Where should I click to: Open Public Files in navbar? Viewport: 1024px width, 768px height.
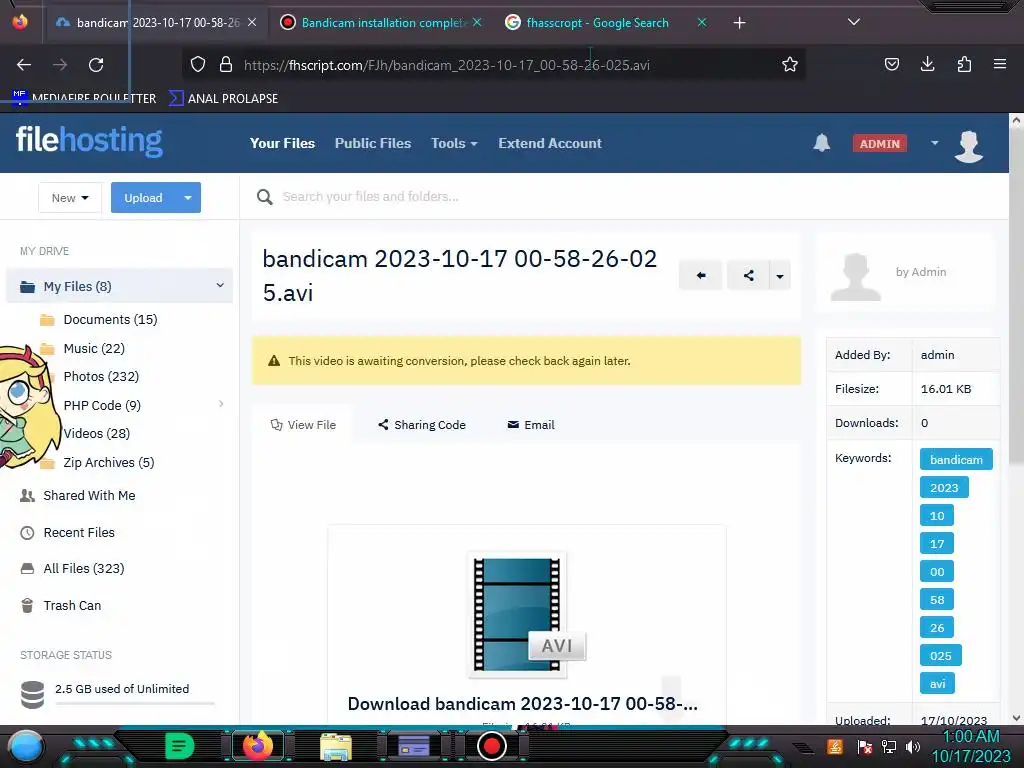tap(373, 143)
